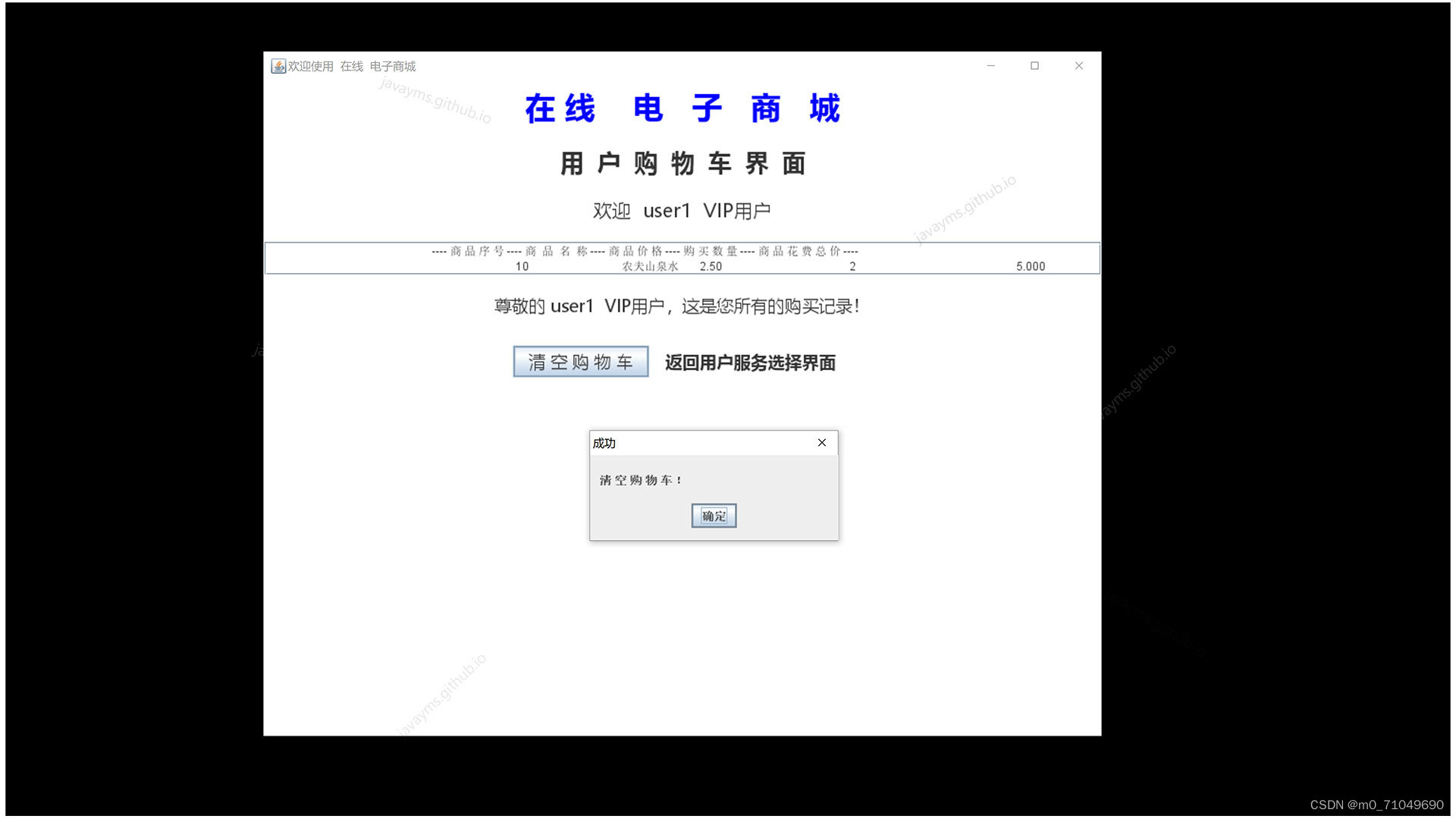The height and width of the screenshot is (819, 1456).
Task: Click the 用户购物车界面 subtitle
Action: click(682, 164)
